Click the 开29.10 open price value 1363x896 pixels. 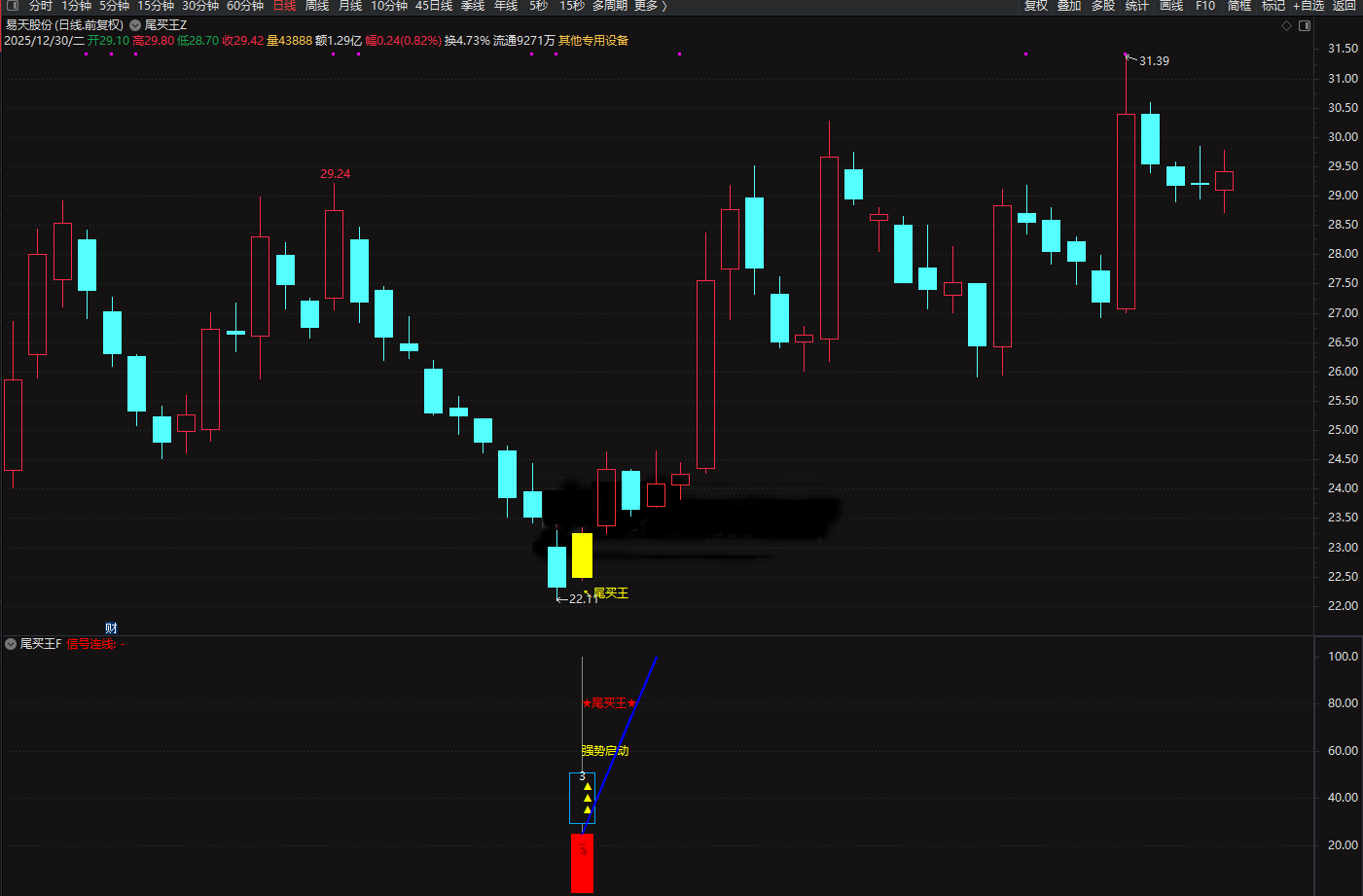(108, 41)
